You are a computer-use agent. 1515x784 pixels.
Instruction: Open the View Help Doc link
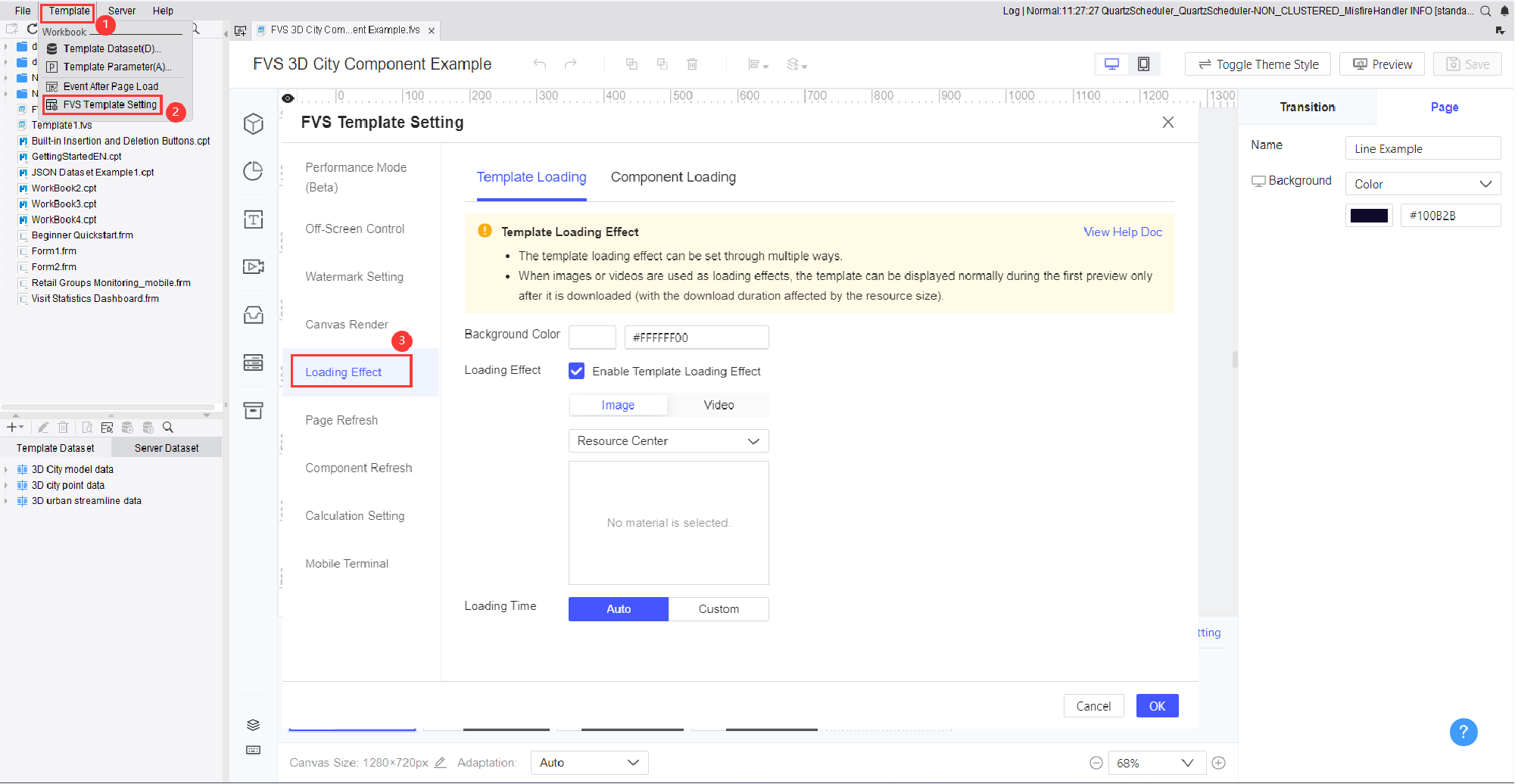(1122, 232)
